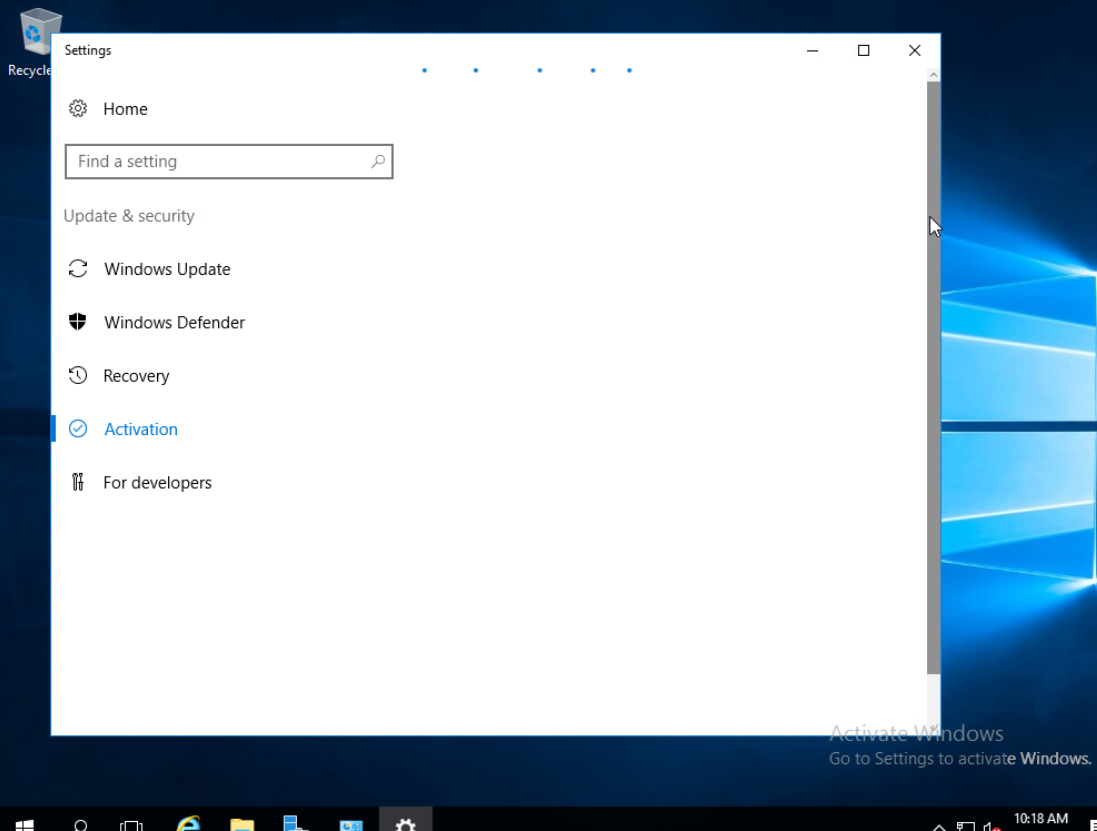Open the Windows Start menu
The width and height of the screenshot is (1097, 831).
[24, 824]
